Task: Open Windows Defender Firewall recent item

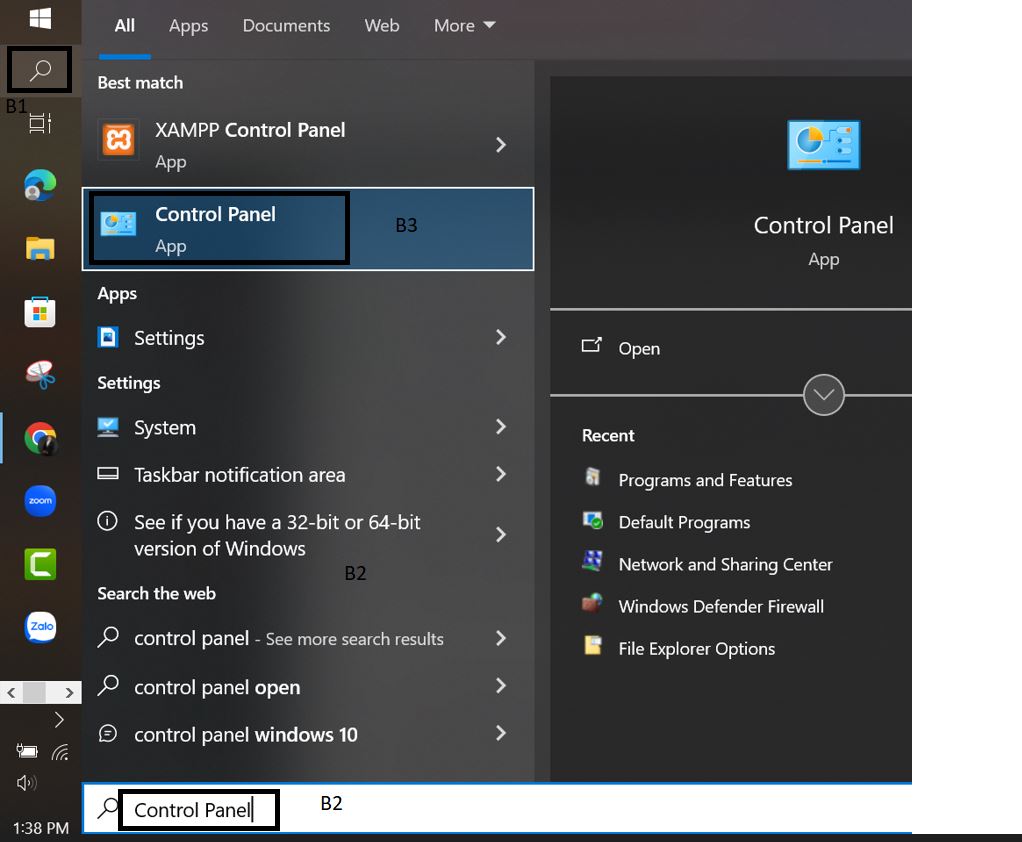Action: [x=720, y=606]
